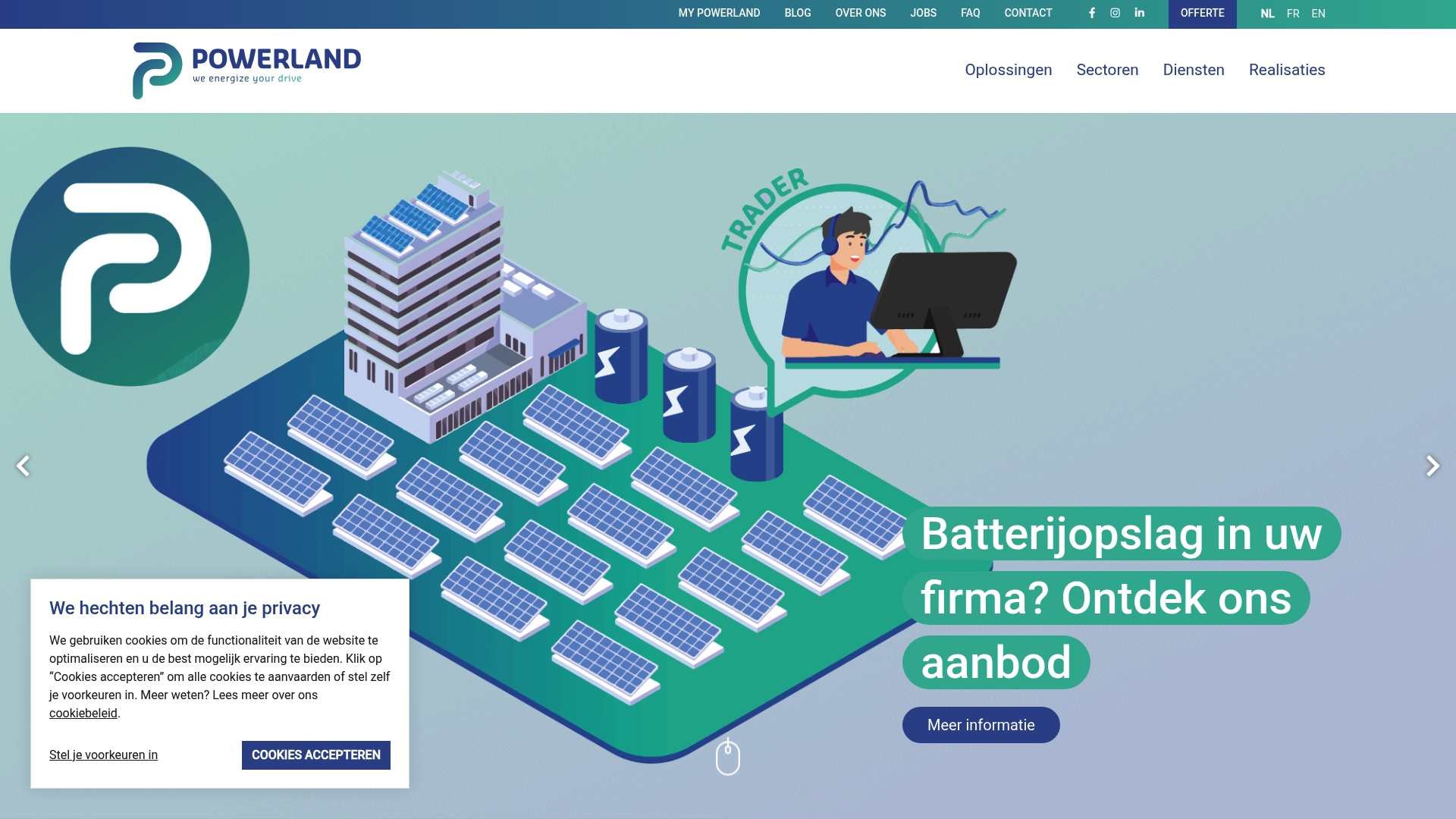Go to previous slide arrow
The height and width of the screenshot is (819, 1456).
point(24,466)
